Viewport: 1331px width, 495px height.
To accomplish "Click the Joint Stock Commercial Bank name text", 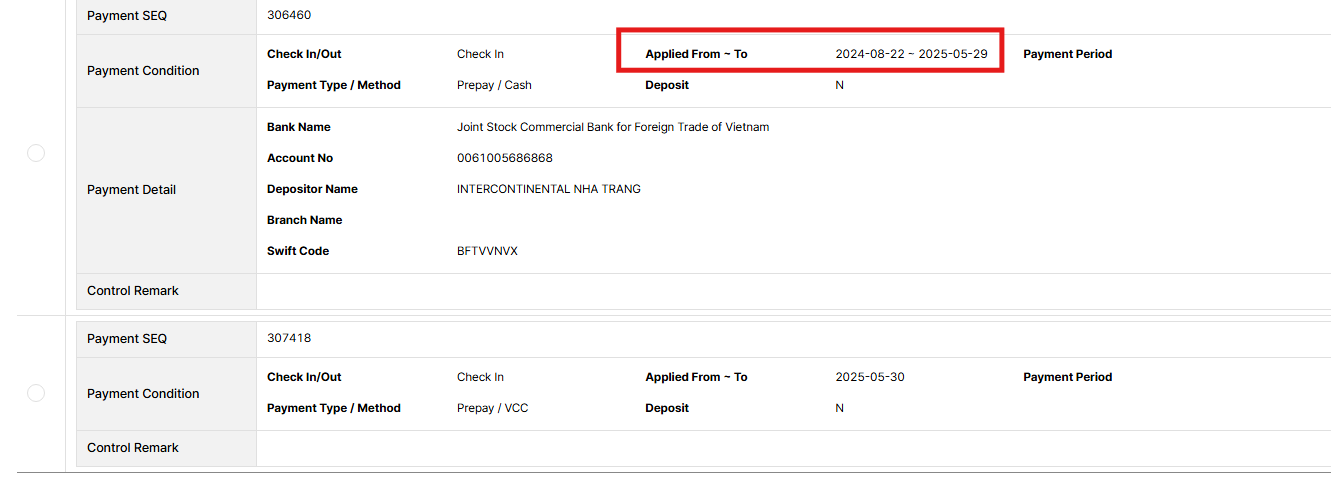I will click(612, 127).
